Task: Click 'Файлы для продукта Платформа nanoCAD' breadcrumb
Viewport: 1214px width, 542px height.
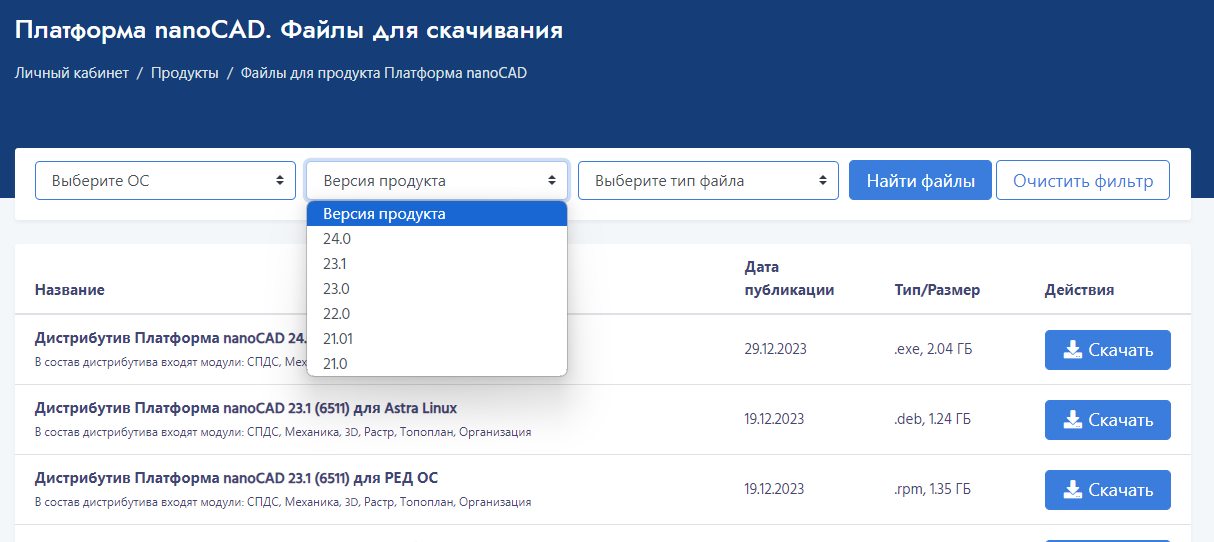Action: coord(384,73)
